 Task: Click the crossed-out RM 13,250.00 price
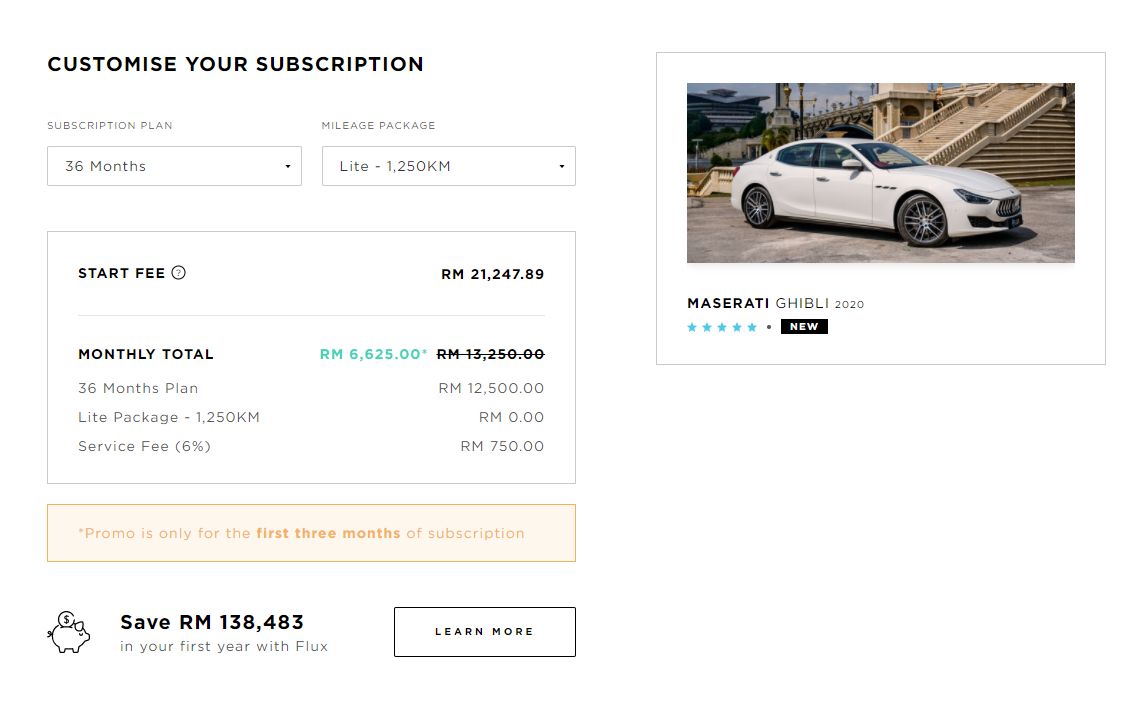click(x=490, y=354)
